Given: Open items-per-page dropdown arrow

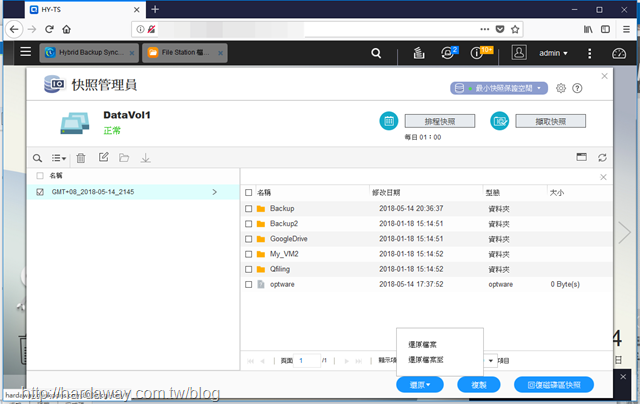Looking at the screenshot, I should pyautogui.click(x=491, y=361).
